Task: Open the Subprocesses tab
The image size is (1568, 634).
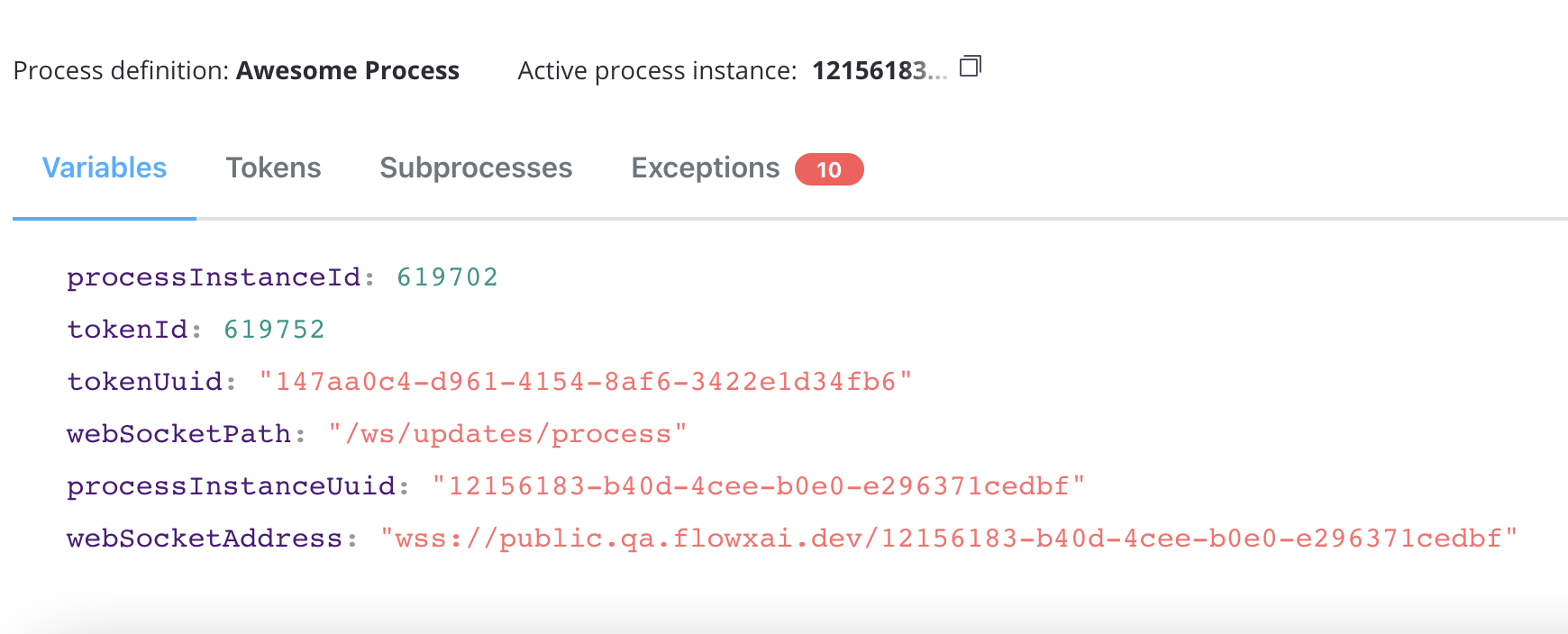Action: 476,168
